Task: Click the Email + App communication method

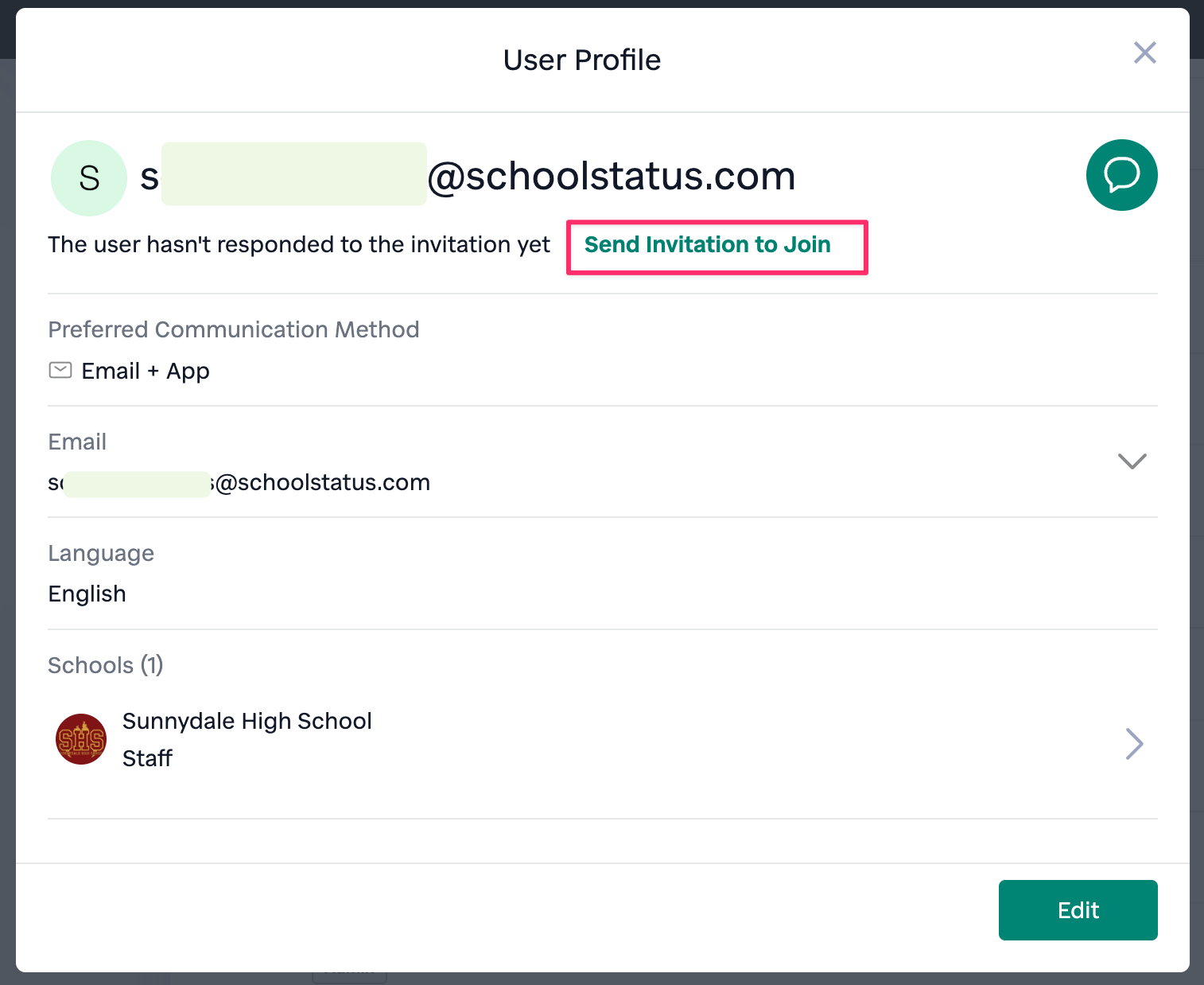Action: (x=146, y=371)
